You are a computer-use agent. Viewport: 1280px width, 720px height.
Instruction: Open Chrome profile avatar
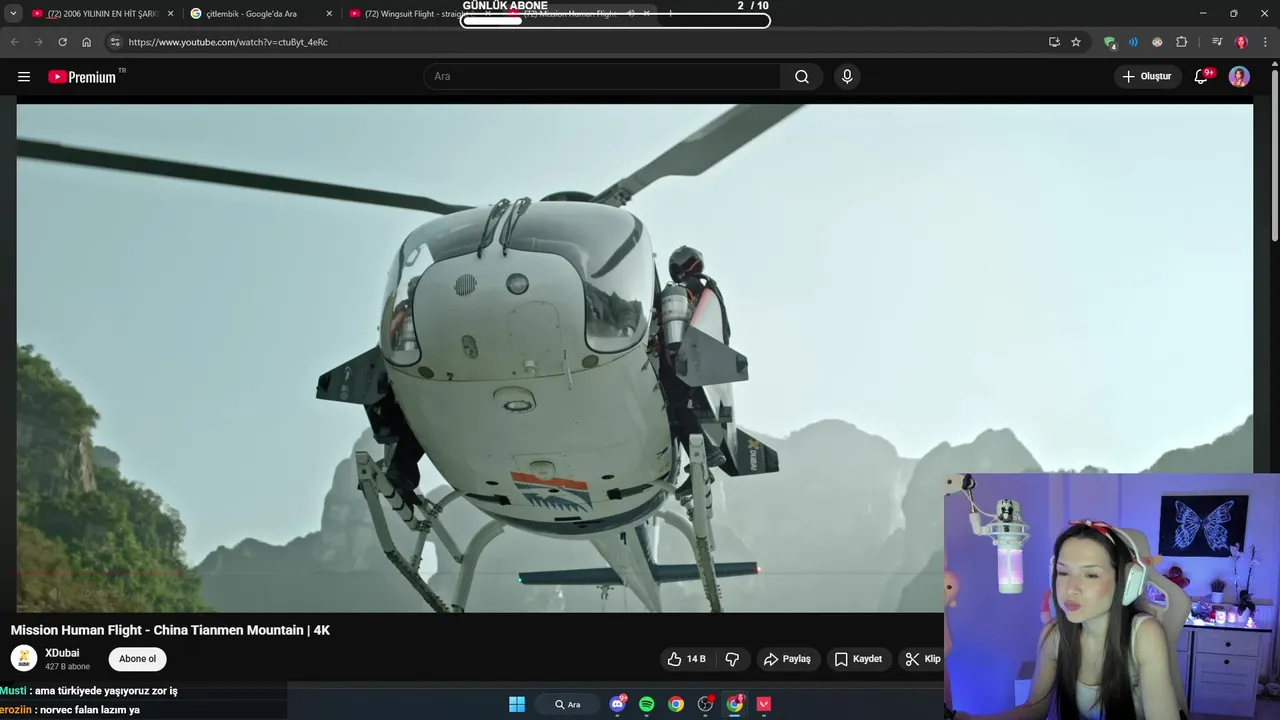tap(1241, 42)
